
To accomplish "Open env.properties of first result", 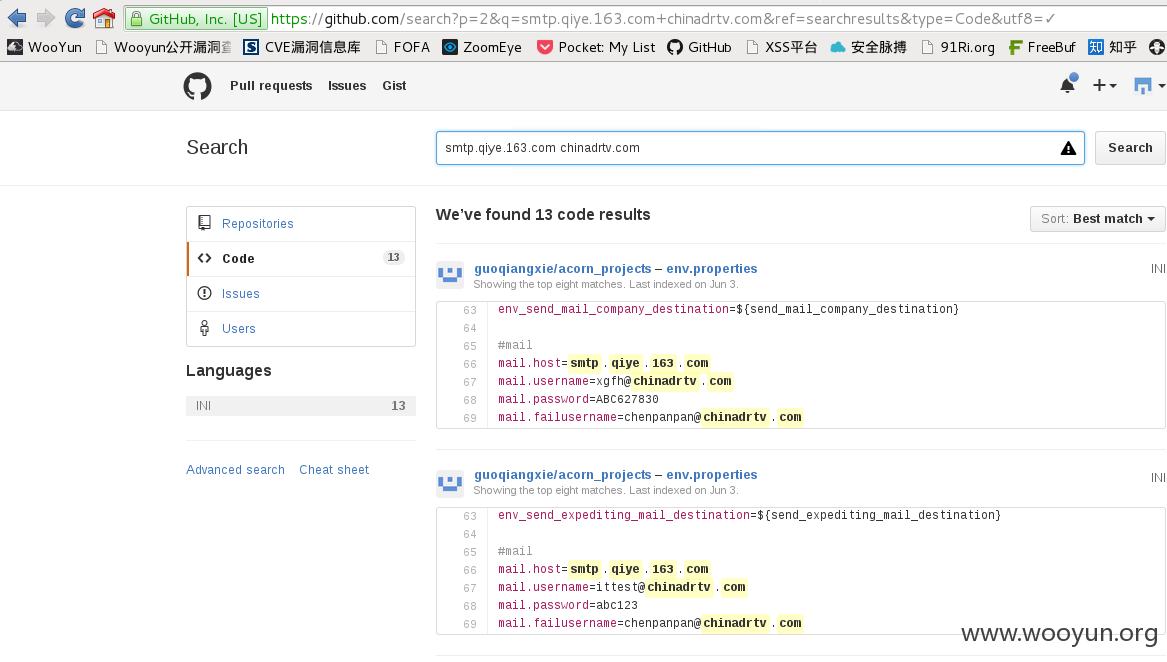I will coord(712,269).
